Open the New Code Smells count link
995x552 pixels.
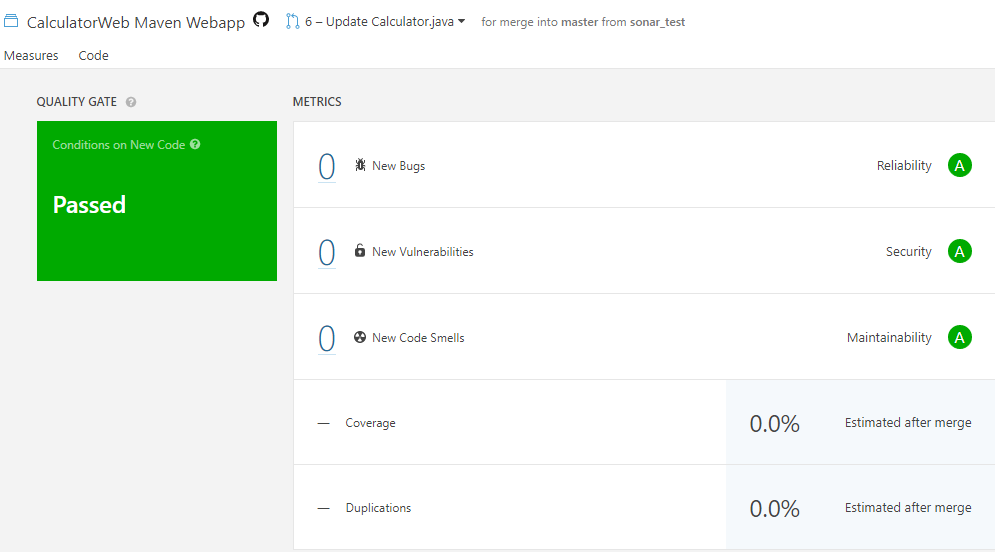326,338
